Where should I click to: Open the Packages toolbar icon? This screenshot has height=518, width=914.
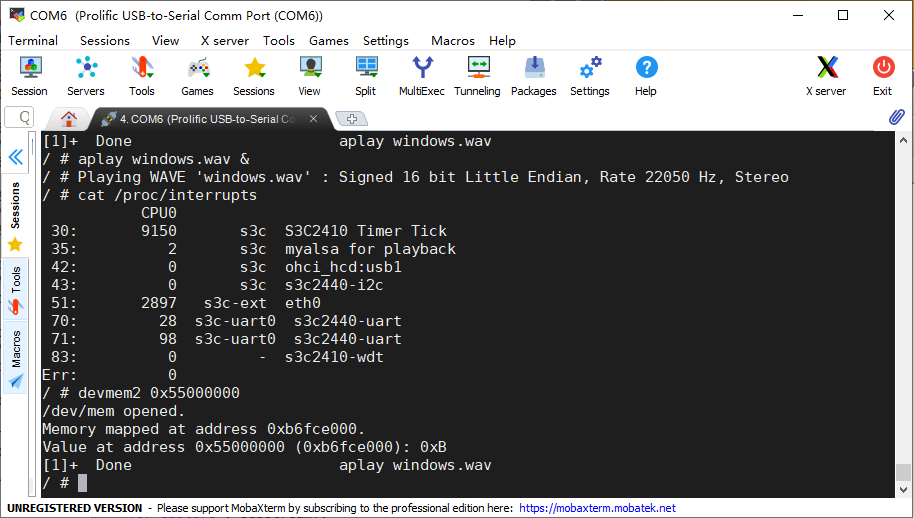click(533, 76)
